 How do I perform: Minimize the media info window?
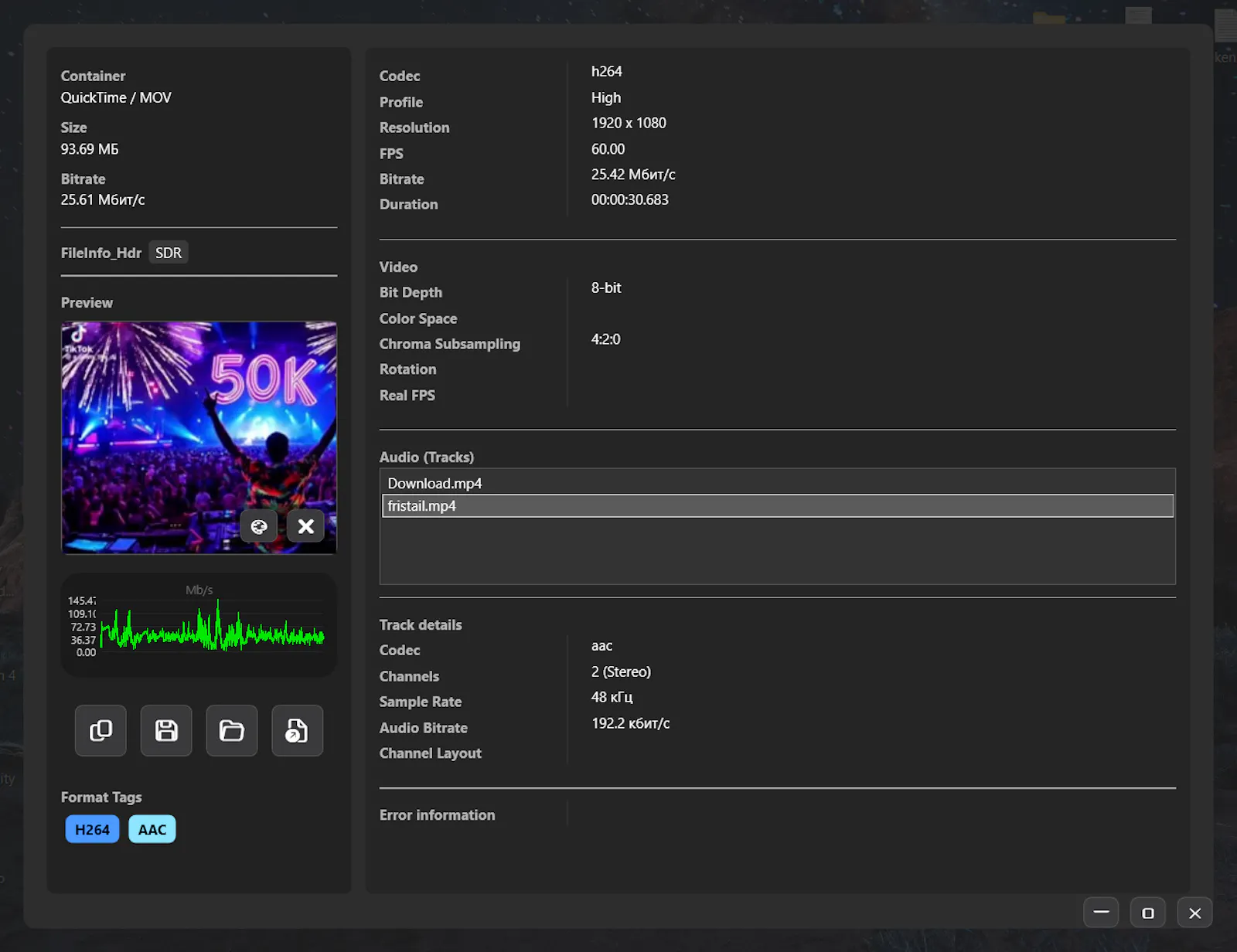1101,913
